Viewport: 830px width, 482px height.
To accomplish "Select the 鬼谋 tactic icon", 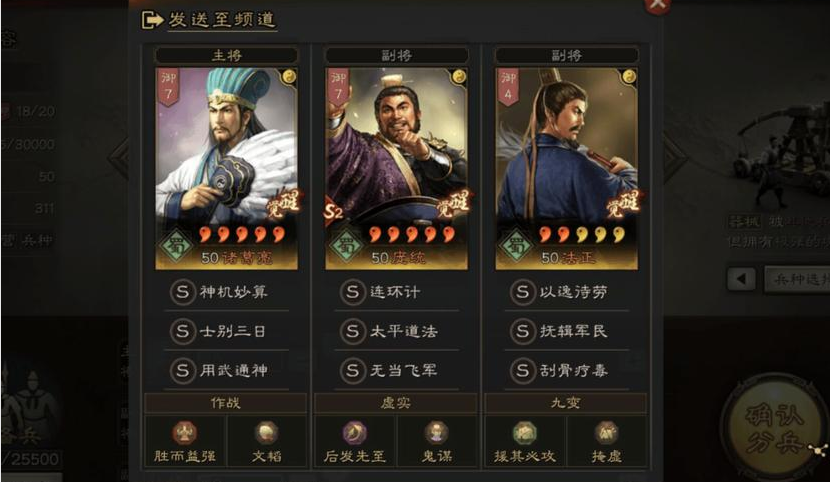I will [437, 432].
